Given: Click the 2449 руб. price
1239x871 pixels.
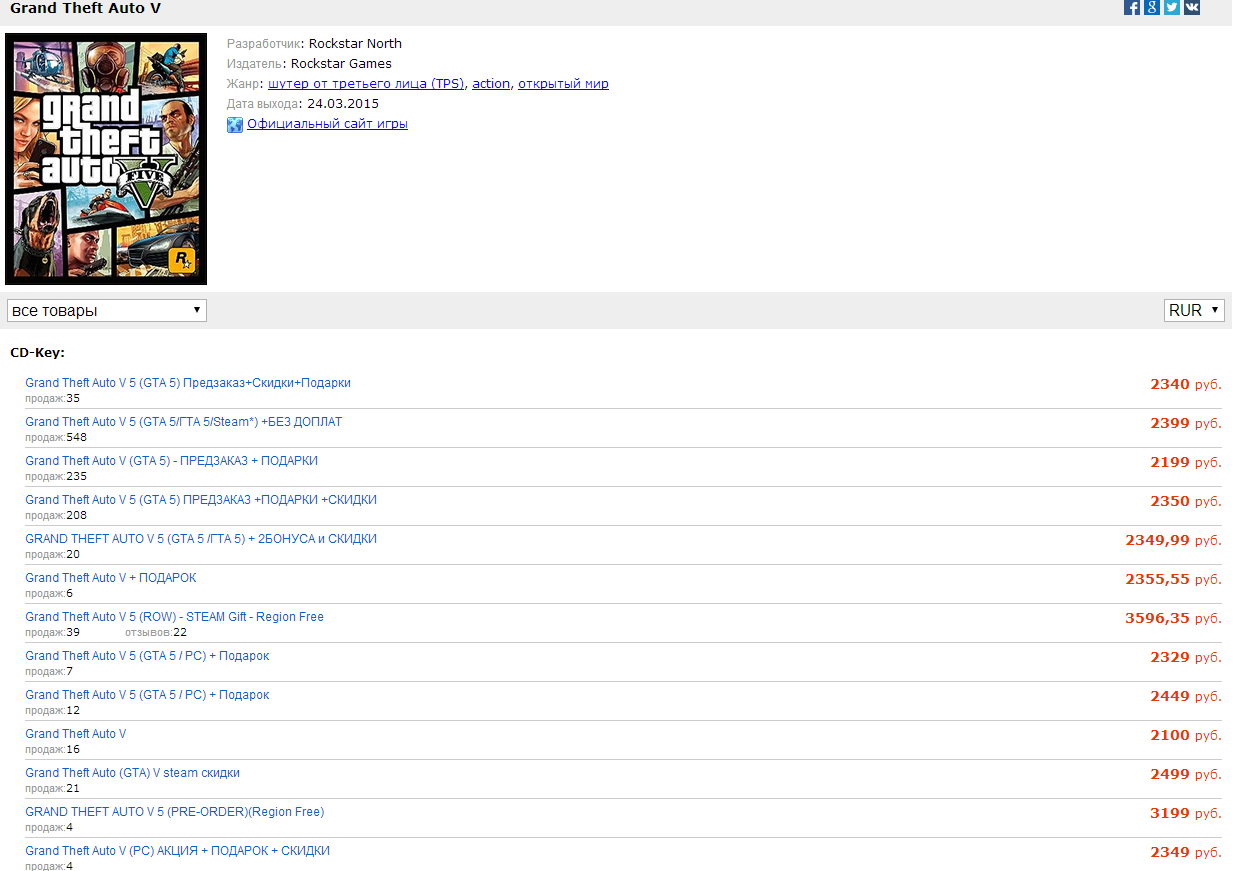Looking at the screenshot, I should click(1186, 696).
